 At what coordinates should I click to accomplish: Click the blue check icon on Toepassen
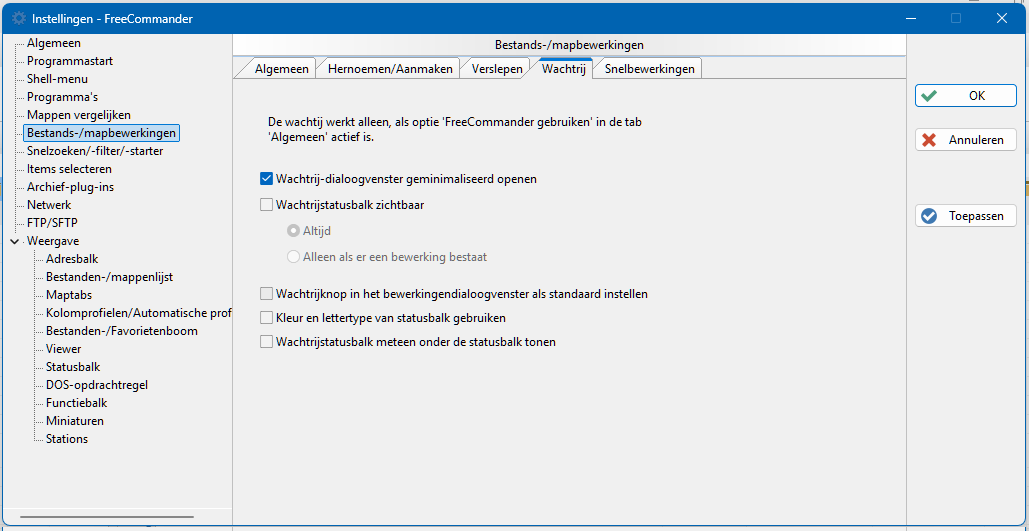click(x=929, y=216)
